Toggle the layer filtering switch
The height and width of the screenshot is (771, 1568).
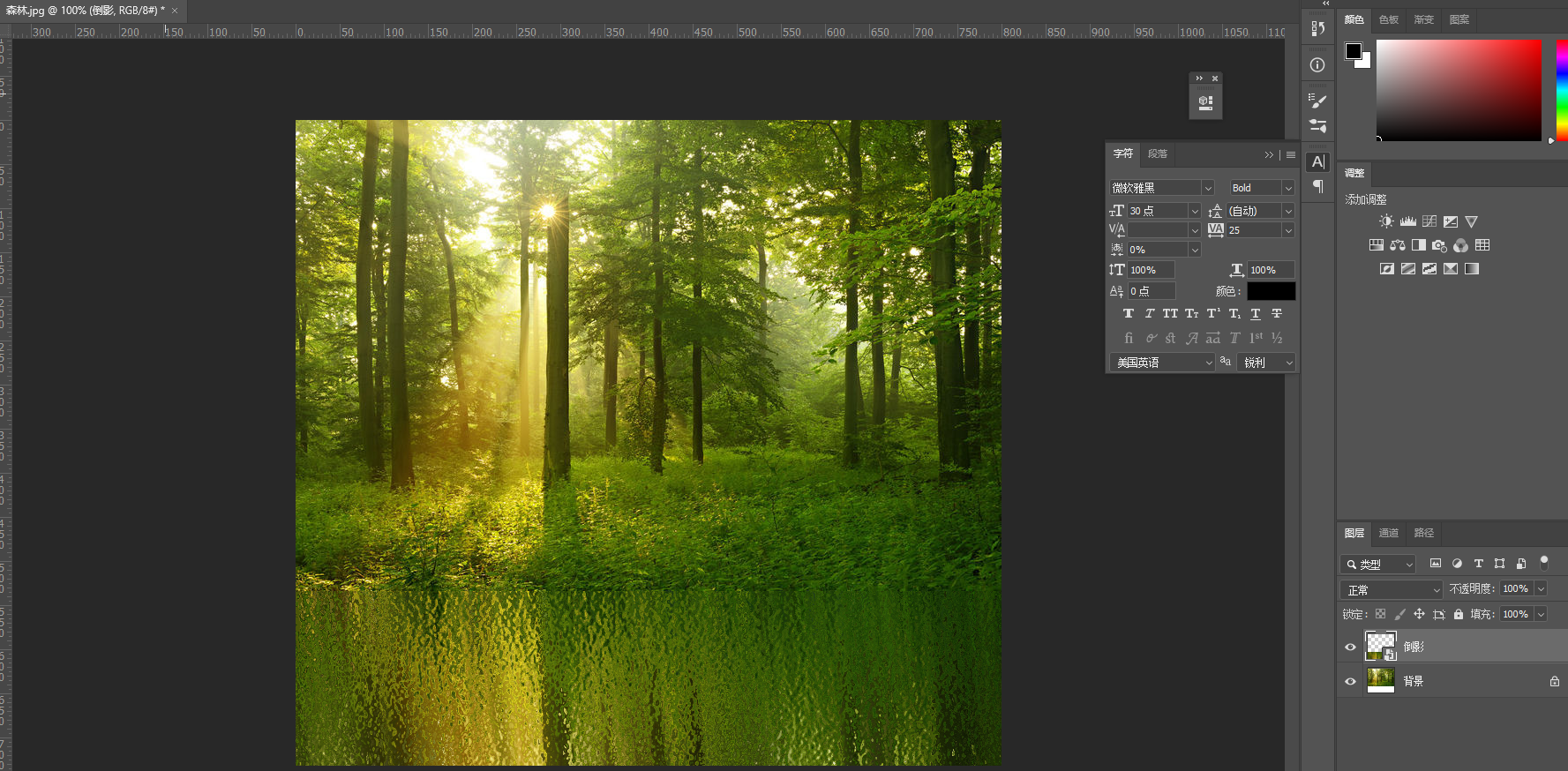click(x=1543, y=562)
